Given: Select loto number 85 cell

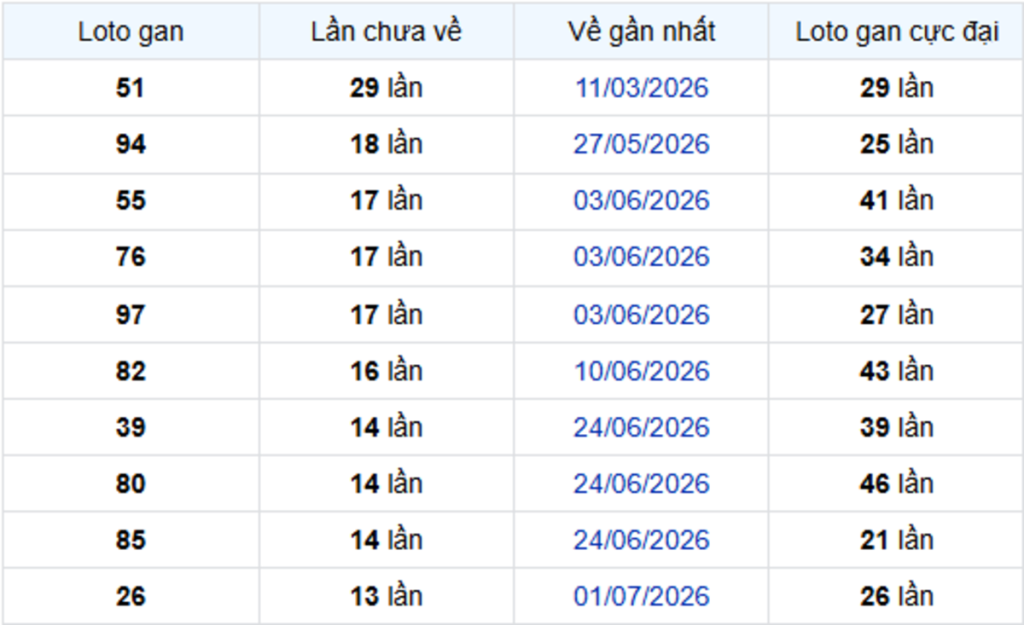Looking at the screenshot, I should (x=131, y=539).
